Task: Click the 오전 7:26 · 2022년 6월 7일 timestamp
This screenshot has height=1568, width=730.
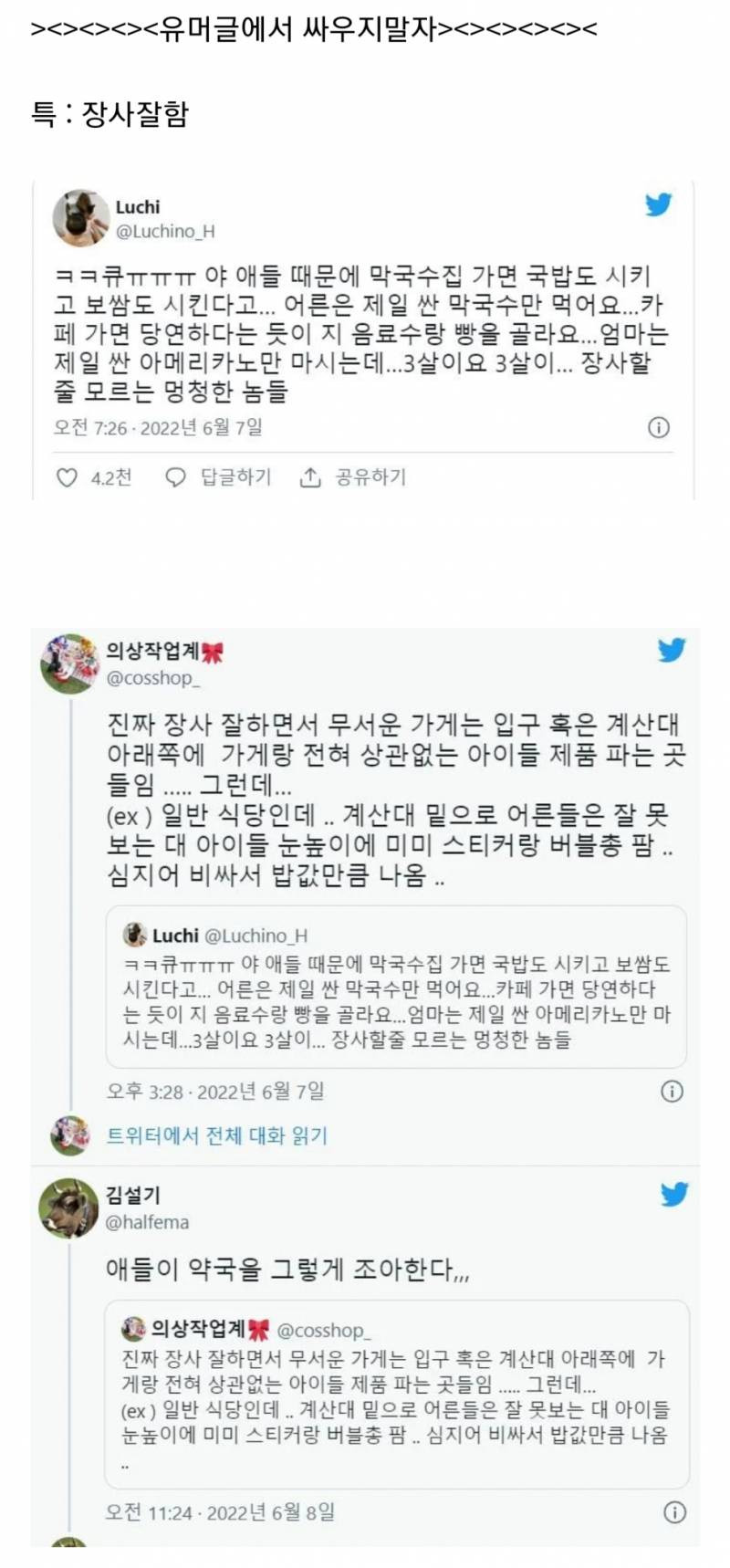Action: (158, 427)
